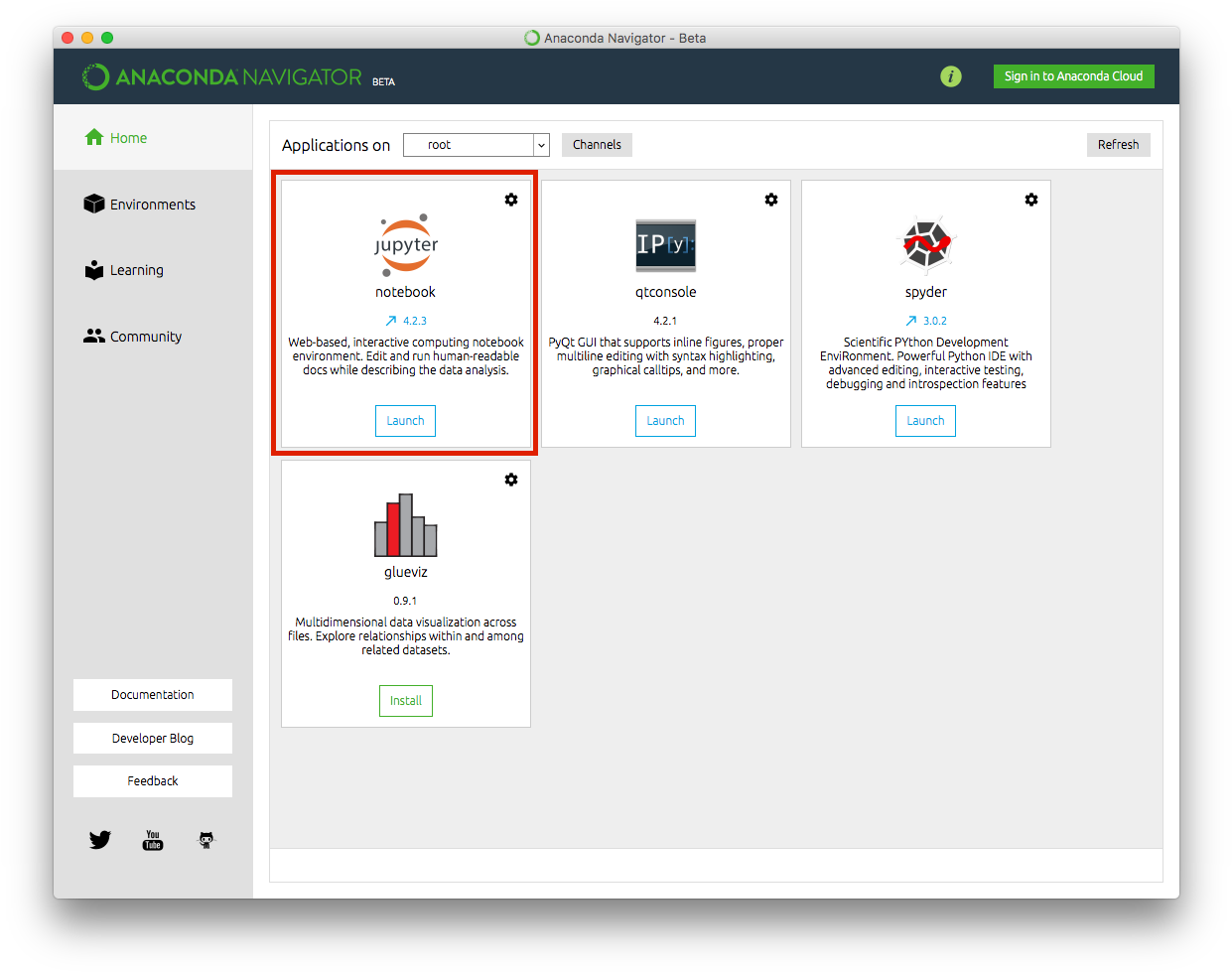
Task: Minimize the Anaconda Navigator window
Action: (87, 38)
